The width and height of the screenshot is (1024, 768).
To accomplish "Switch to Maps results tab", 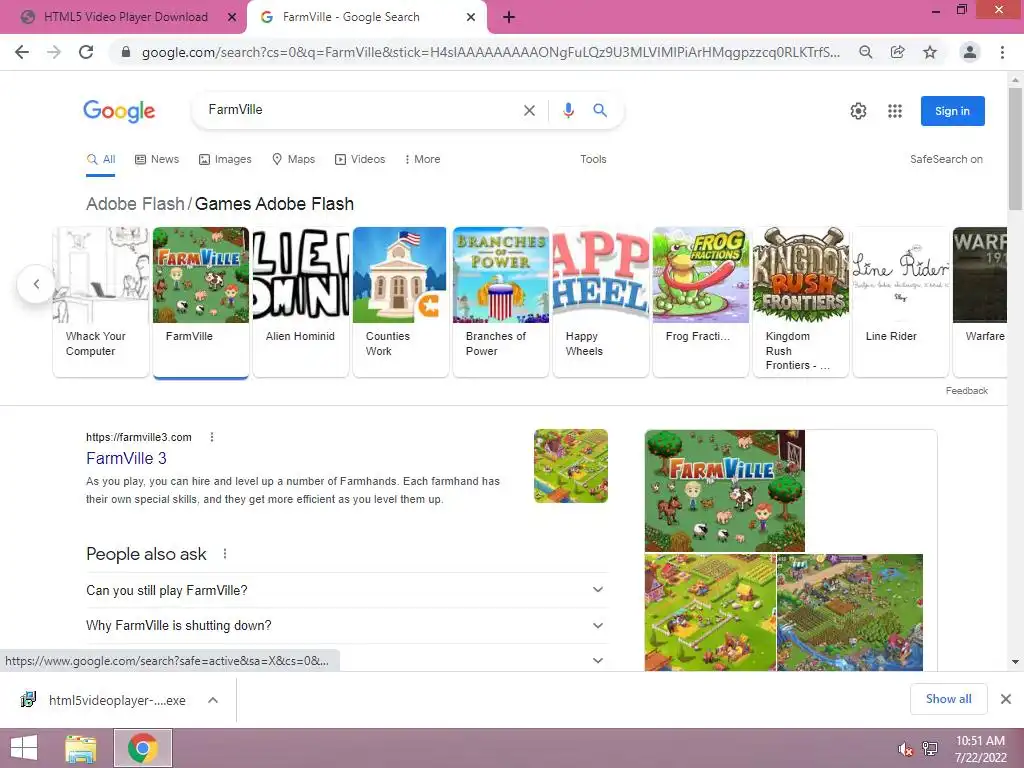I will [x=293, y=159].
